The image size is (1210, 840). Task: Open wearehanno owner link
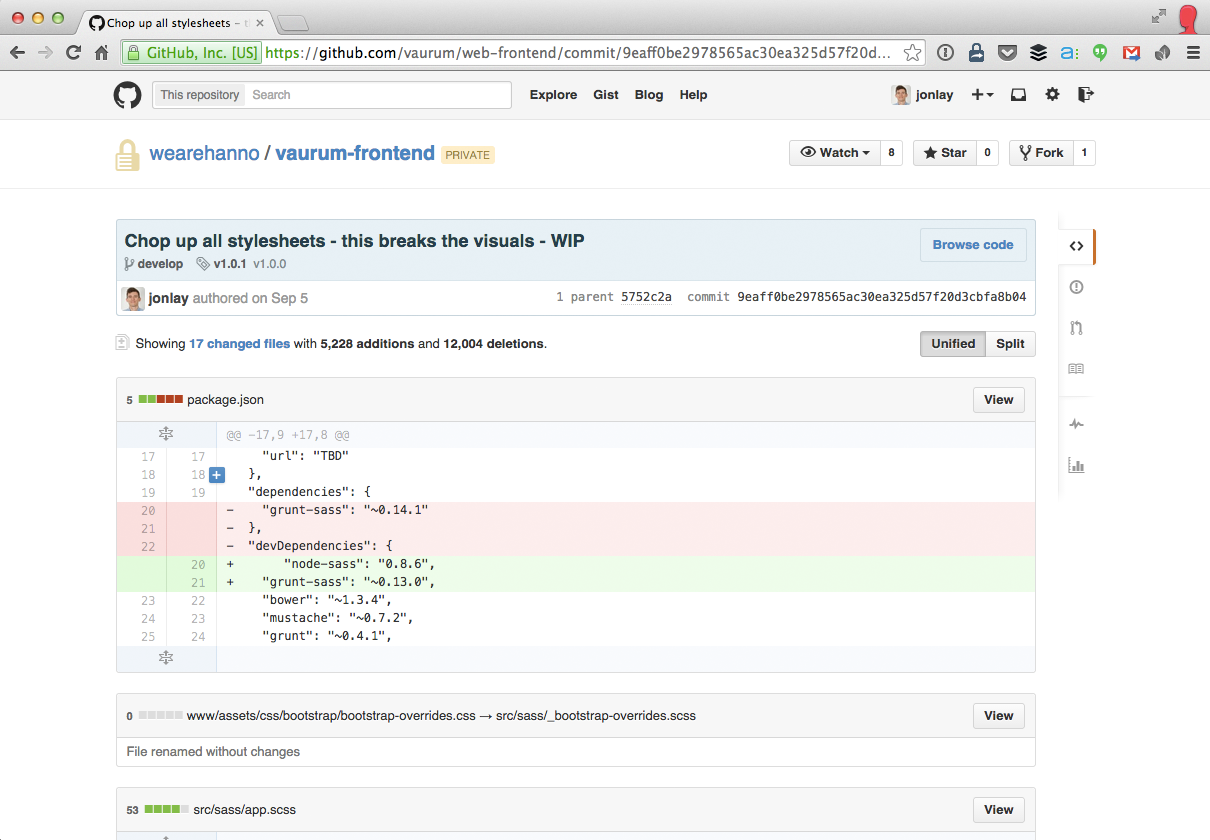click(204, 154)
